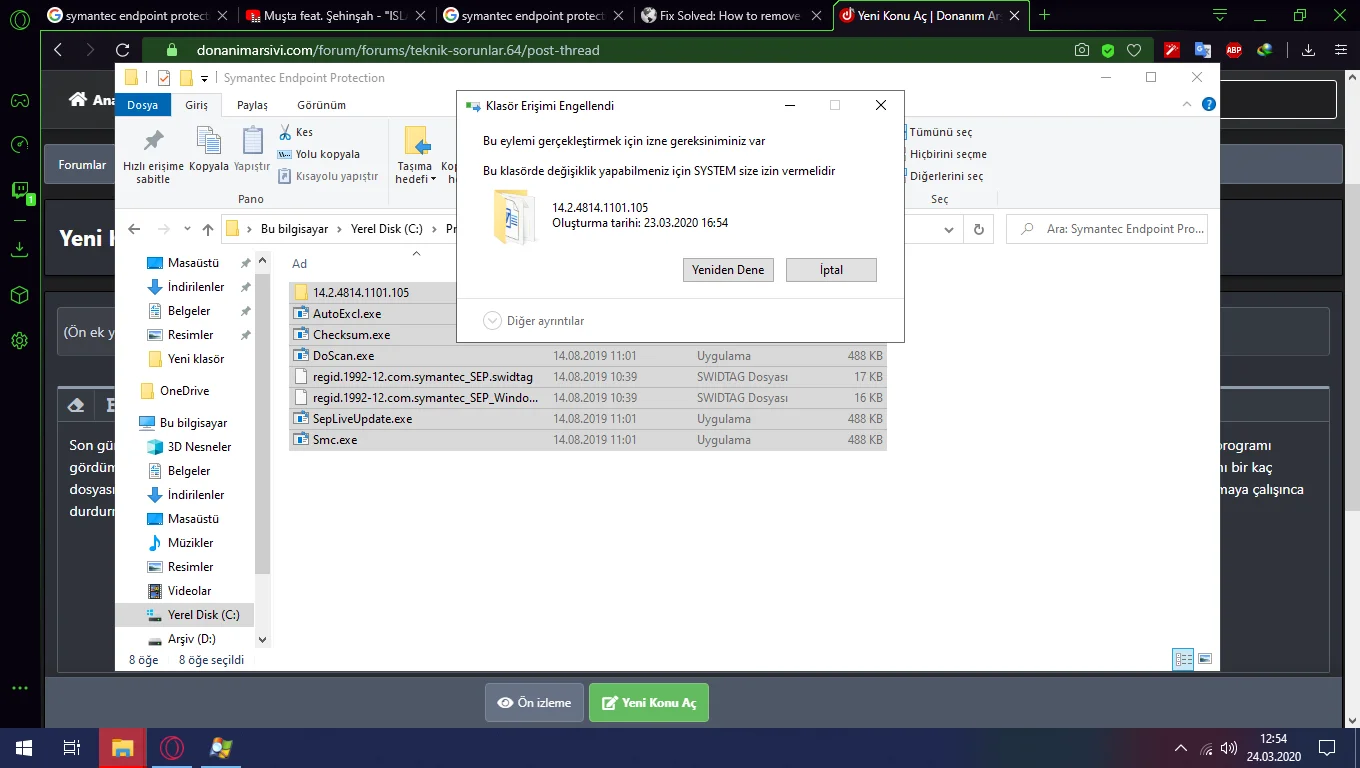Open the Twitch sidebar icon
This screenshot has height=768, width=1360.
pos(19,191)
